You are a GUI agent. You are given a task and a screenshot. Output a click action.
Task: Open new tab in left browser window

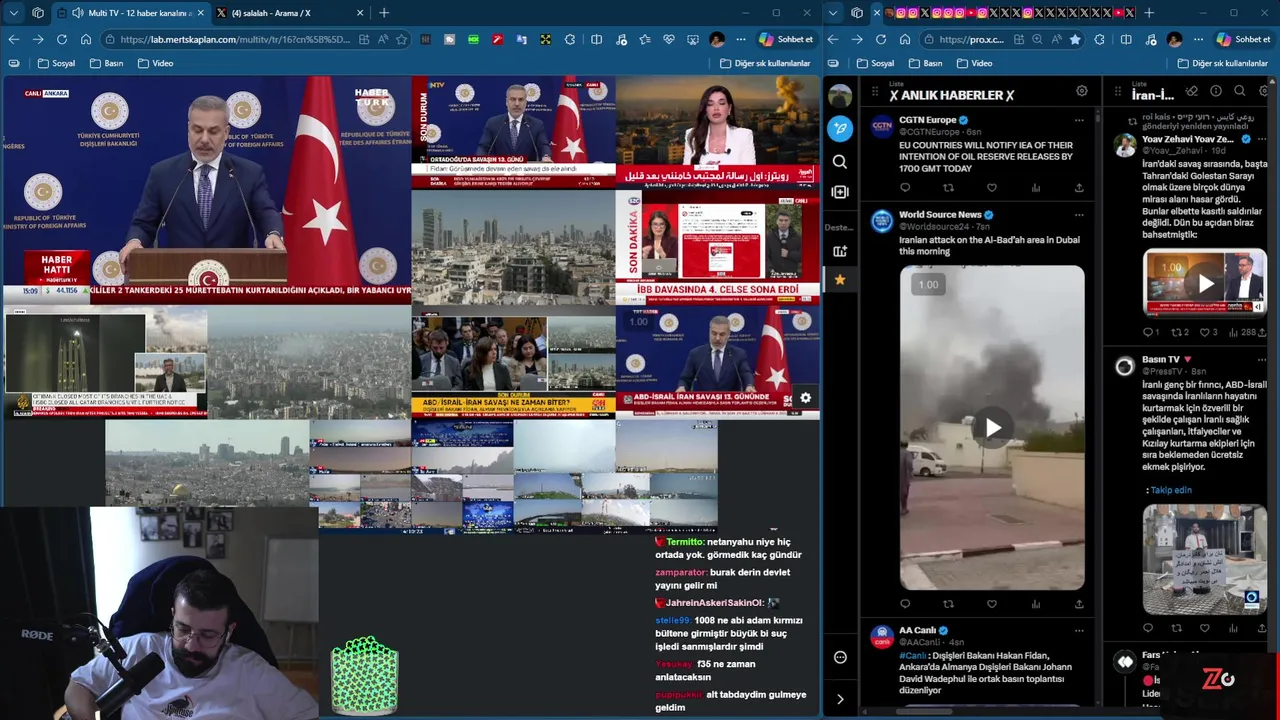pos(384,13)
